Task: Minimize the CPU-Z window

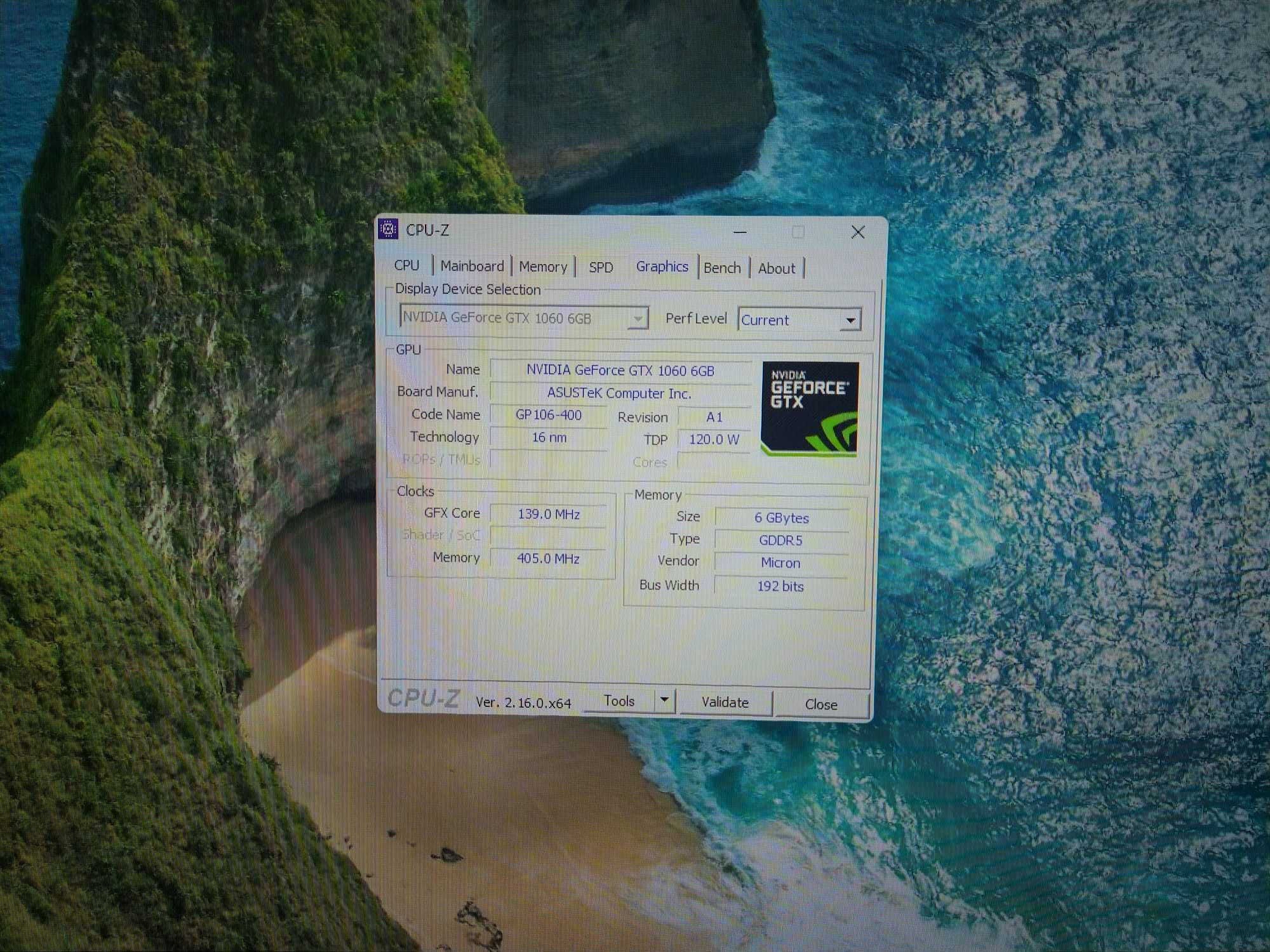Action: [x=740, y=232]
